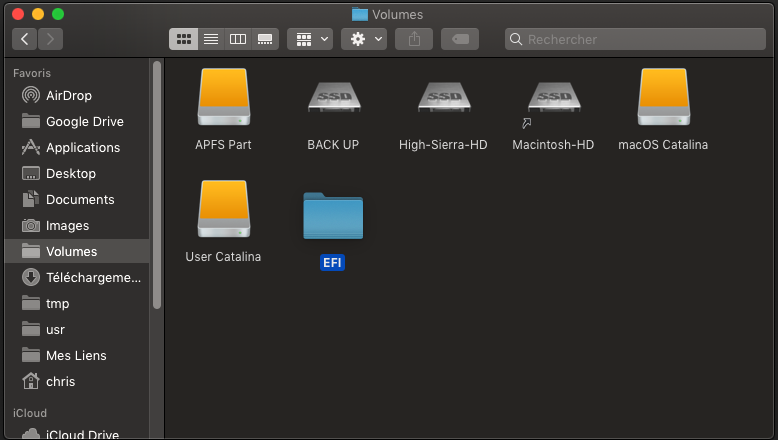Image resolution: width=778 pixels, height=440 pixels.
Task: Click the macOS Catalina name label
Action: click(x=663, y=145)
